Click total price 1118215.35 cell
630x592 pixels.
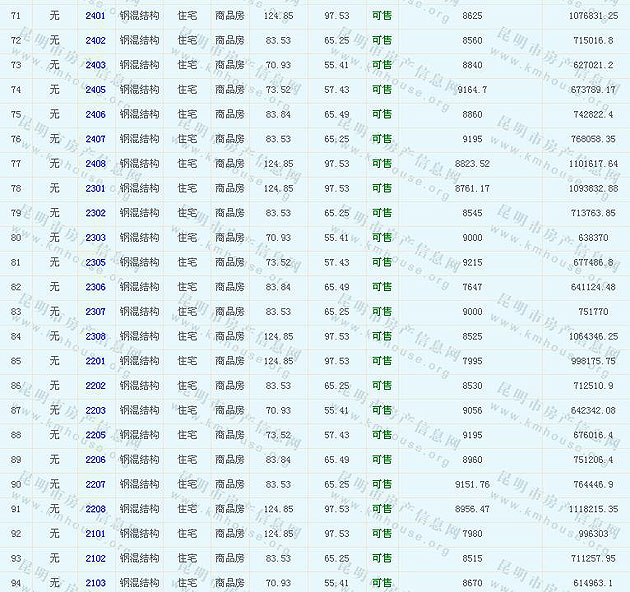point(592,509)
